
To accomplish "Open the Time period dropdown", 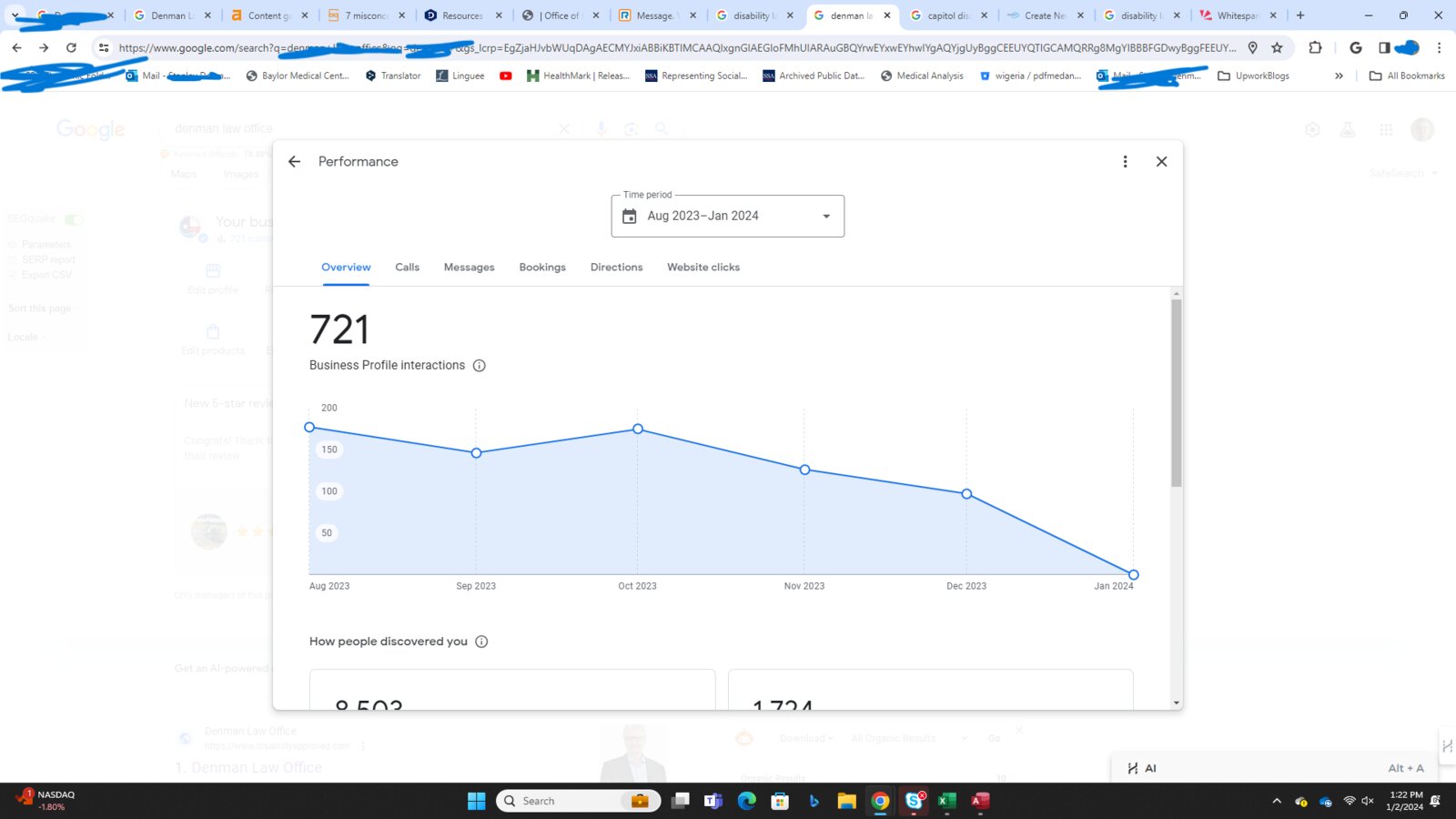I will tap(727, 216).
